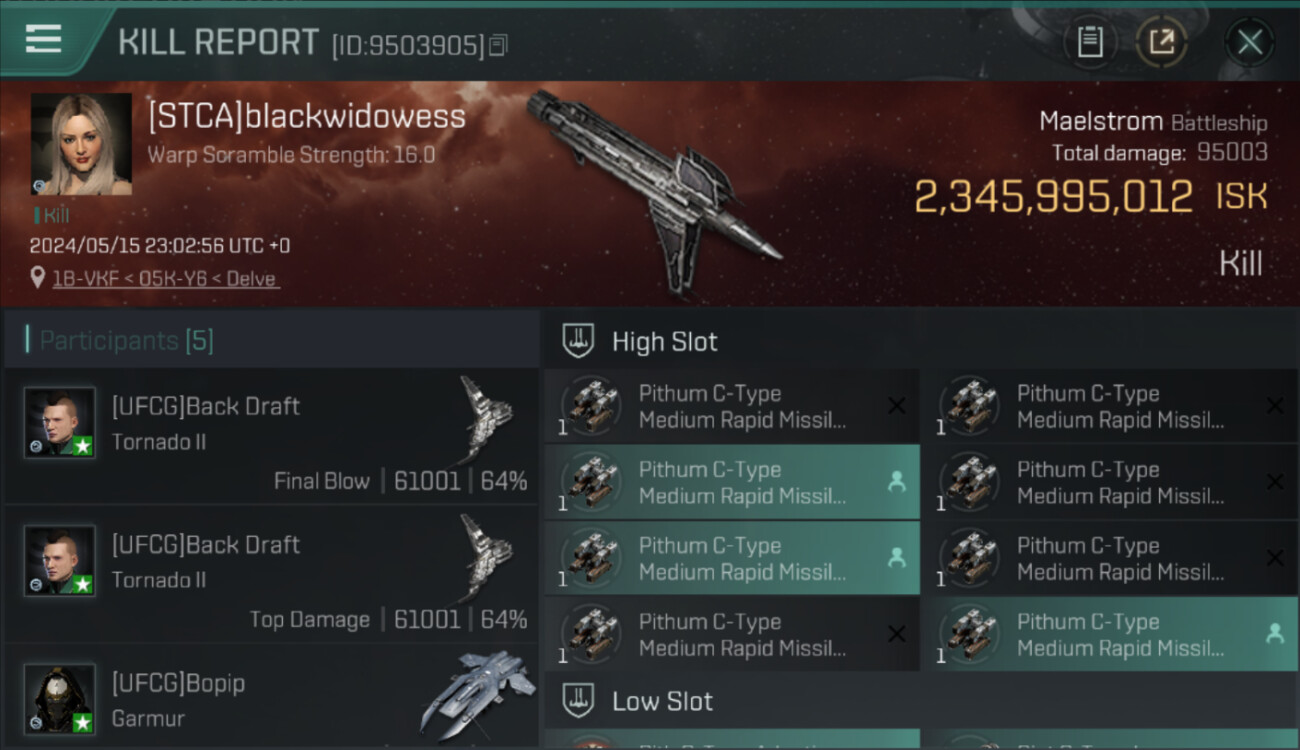Screen dimensions: 1300x750
Task: Open Bopip's Garmur participant entry
Action: pyautogui.click(x=271, y=697)
